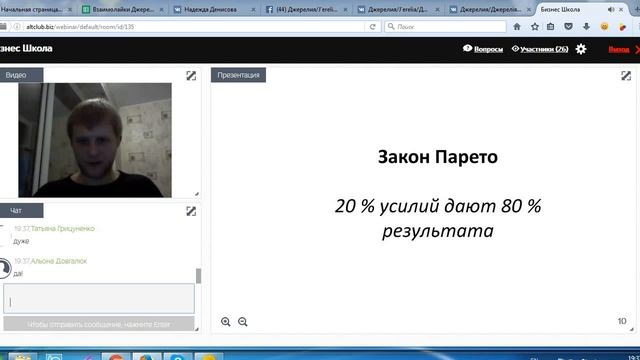Mute audio on Бизнес Школа tab
The width and height of the screenshot is (640, 360).
click(611, 9)
